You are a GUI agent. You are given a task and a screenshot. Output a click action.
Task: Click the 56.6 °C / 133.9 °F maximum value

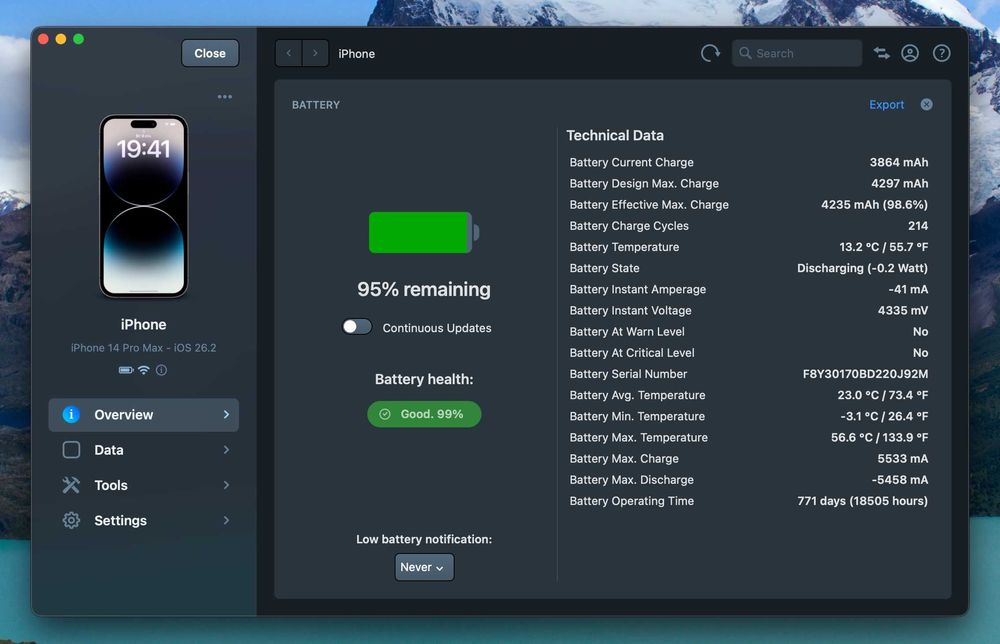tap(879, 437)
